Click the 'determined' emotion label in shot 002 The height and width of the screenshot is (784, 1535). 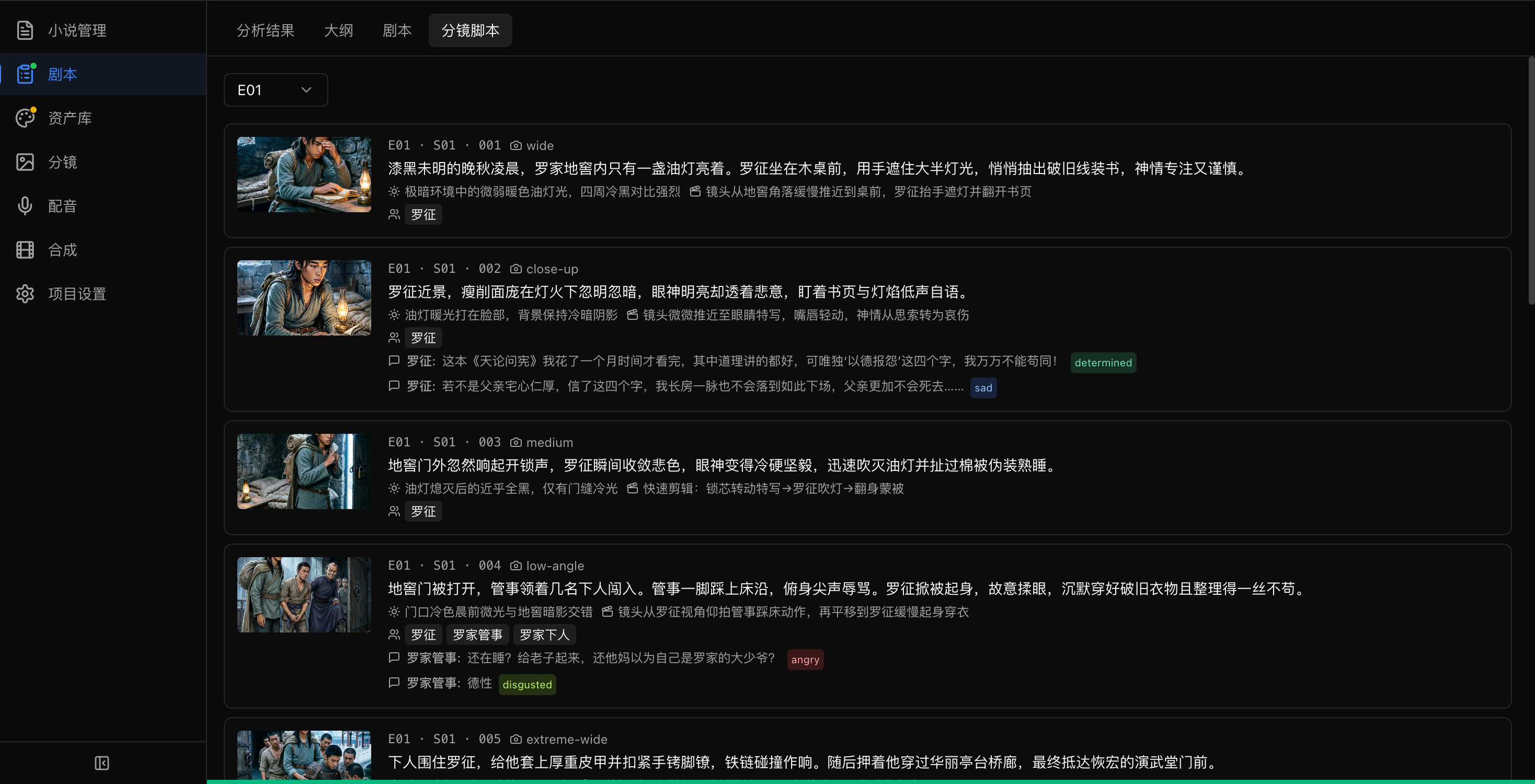[x=1103, y=362]
